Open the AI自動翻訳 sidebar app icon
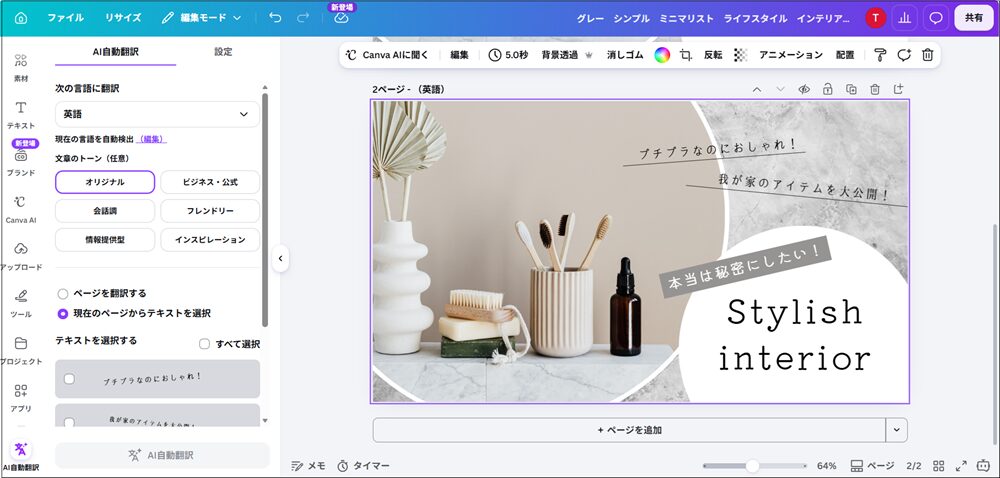 pos(21,455)
